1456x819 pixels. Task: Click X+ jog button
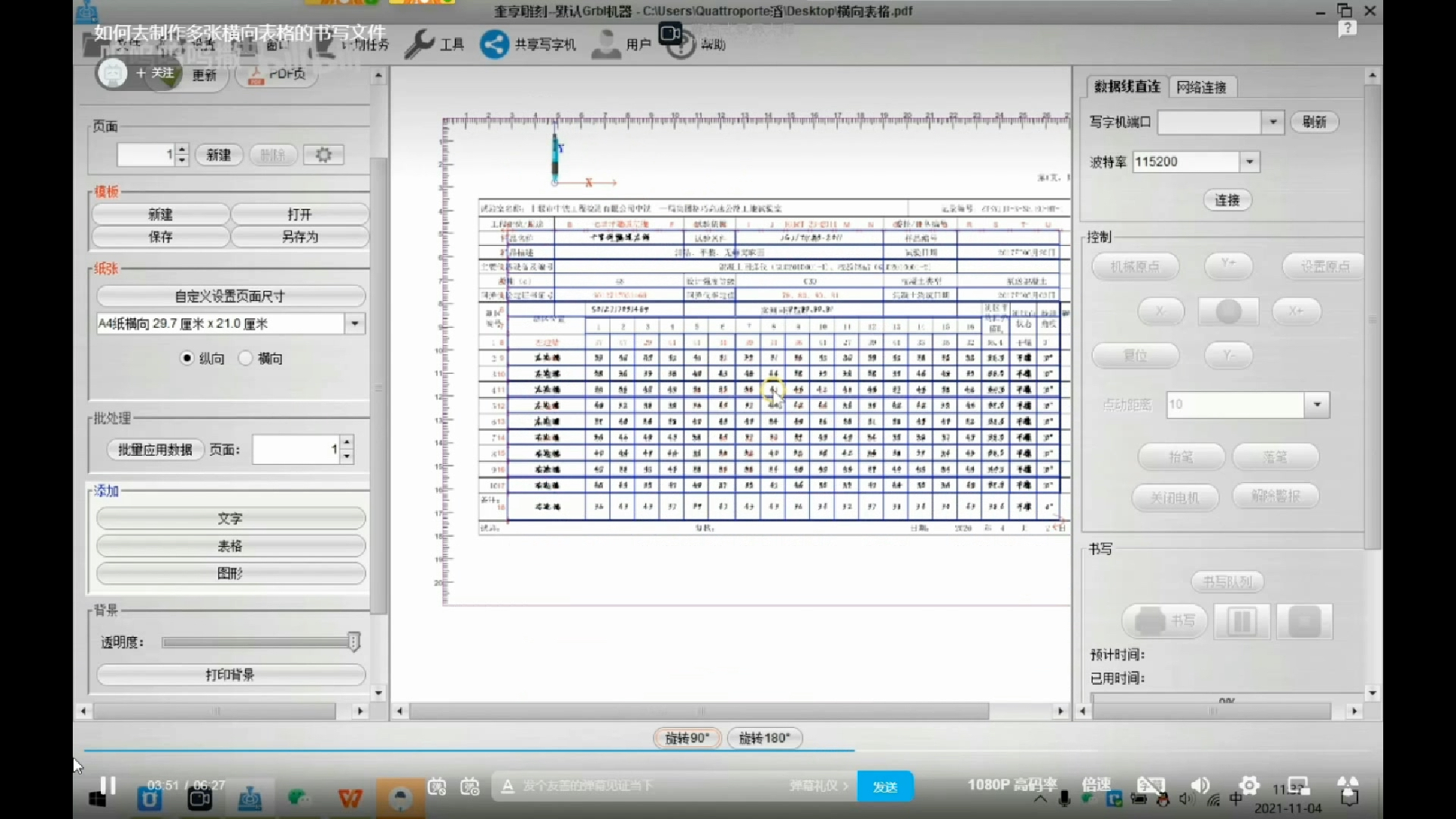(1296, 311)
